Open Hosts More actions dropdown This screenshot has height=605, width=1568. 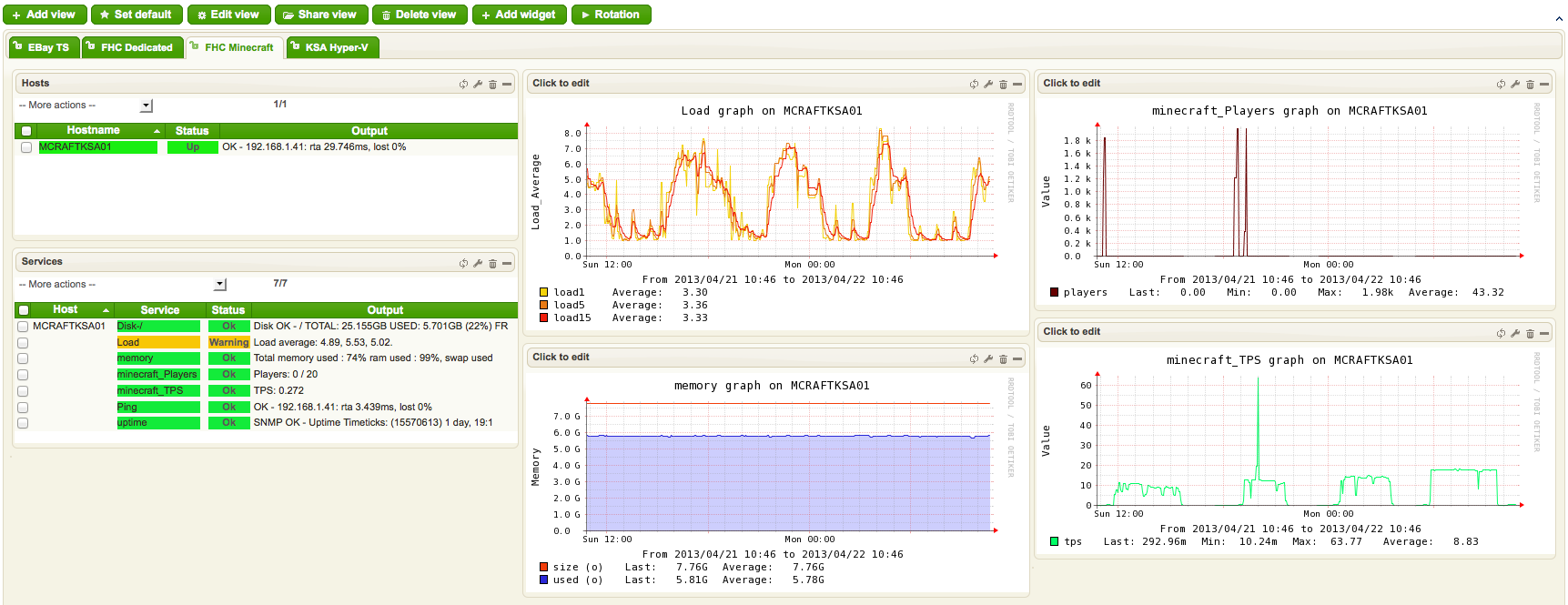86,106
